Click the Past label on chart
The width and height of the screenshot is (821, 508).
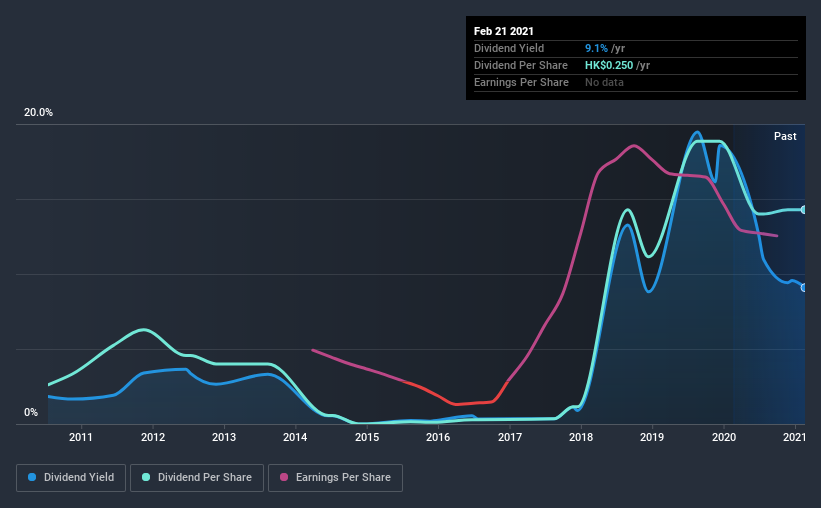click(785, 136)
